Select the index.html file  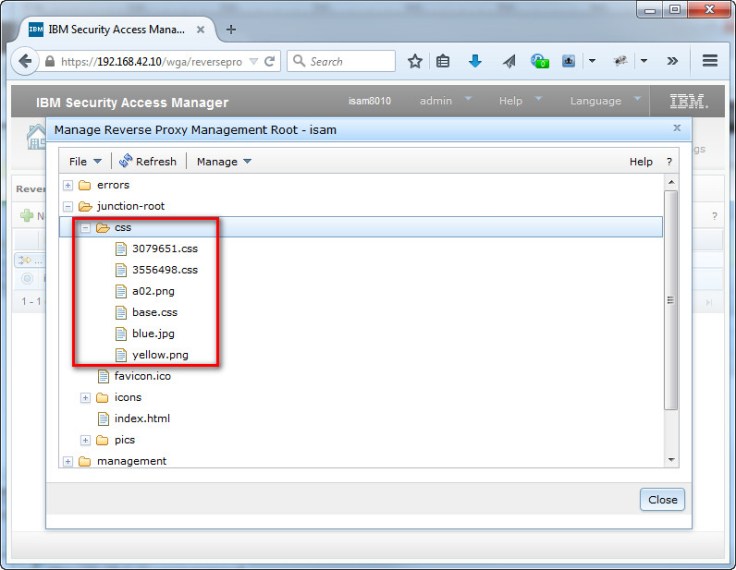click(141, 419)
